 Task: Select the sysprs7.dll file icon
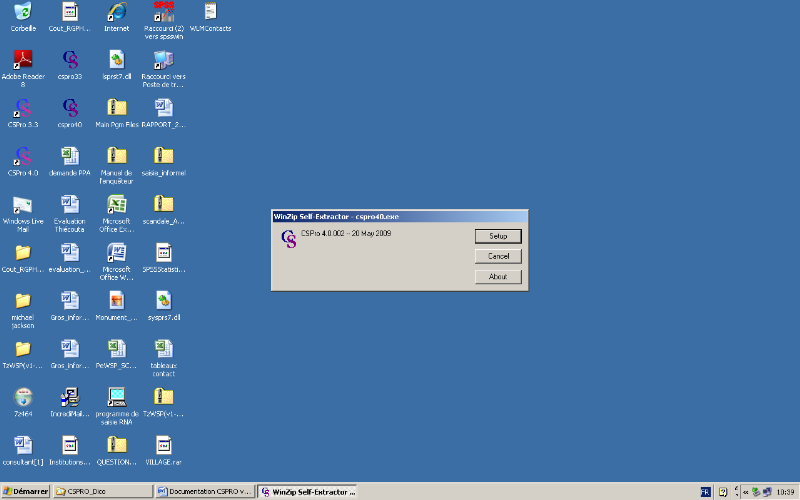point(164,306)
